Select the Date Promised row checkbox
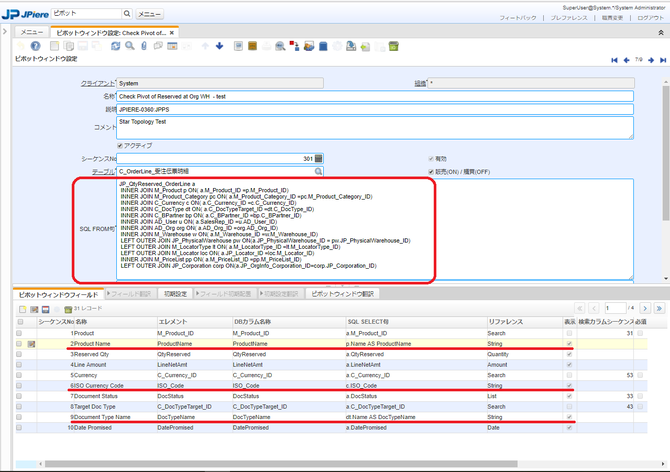 point(19,428)
